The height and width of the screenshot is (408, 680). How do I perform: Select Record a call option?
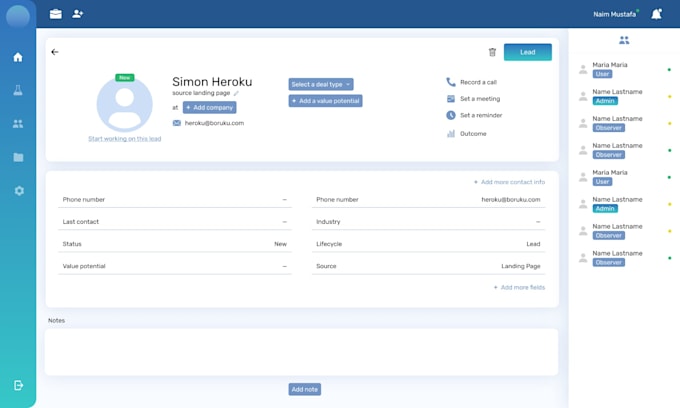click(x=477, y=82)
